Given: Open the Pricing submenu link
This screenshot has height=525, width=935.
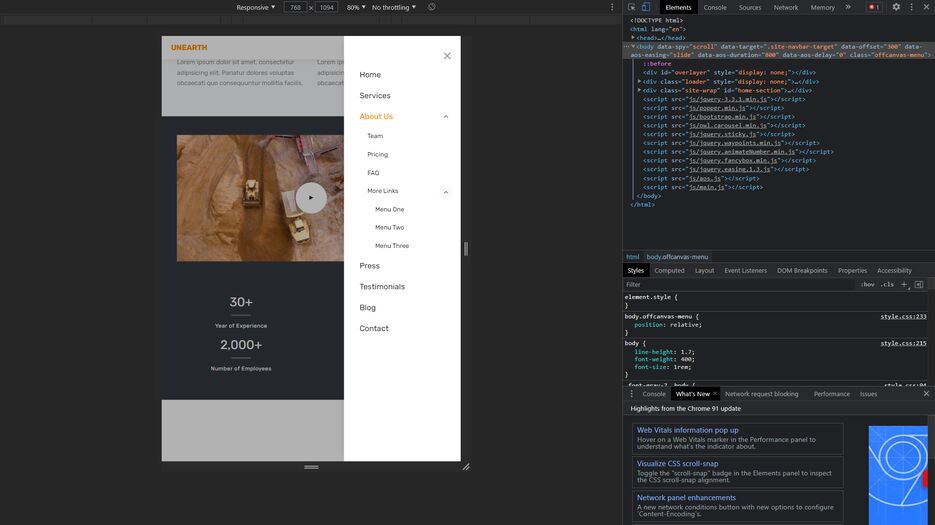Looking at the screenshot, I should [x=377, y=155].
